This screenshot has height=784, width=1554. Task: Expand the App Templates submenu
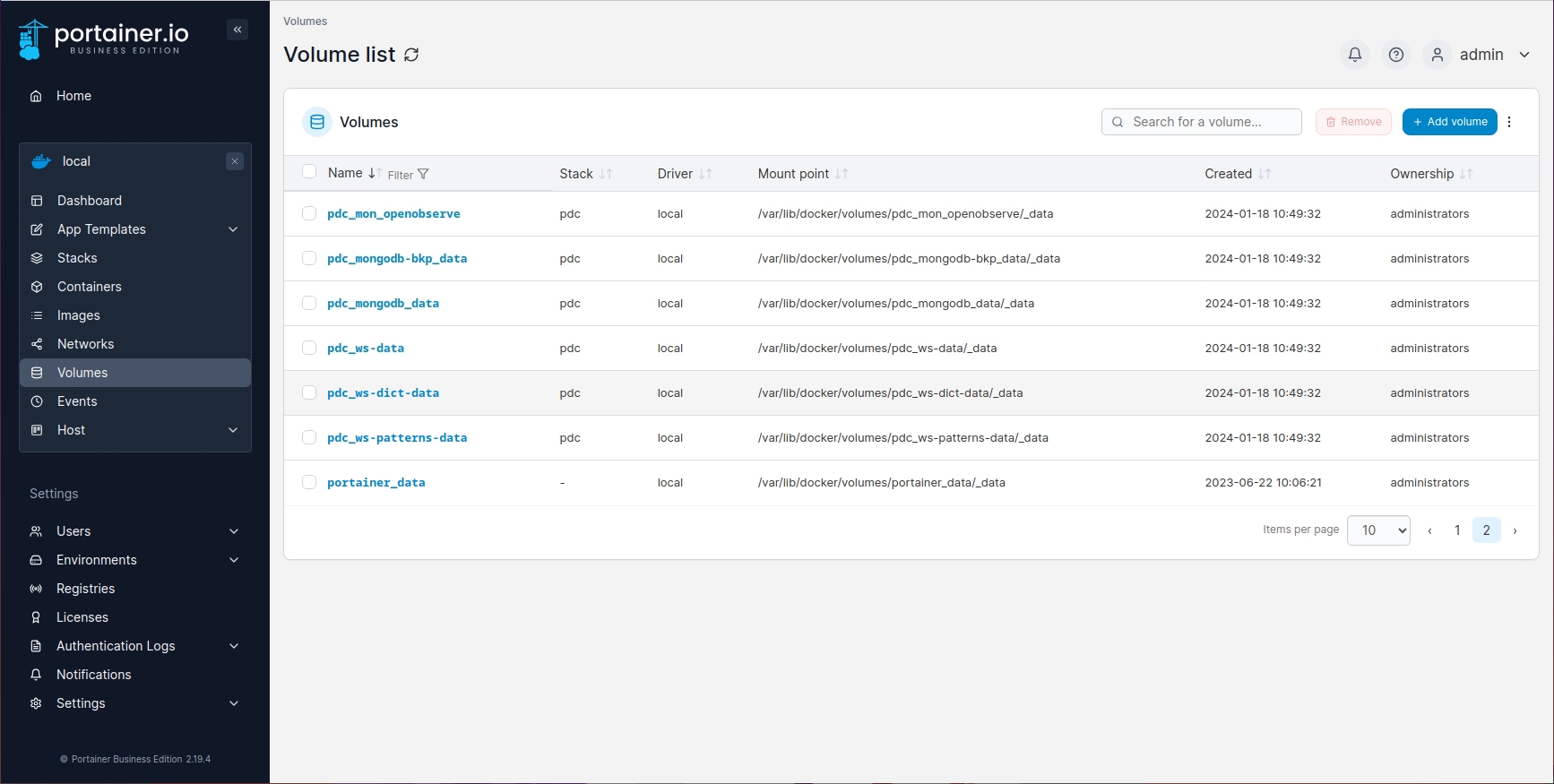tap(233, 229)
